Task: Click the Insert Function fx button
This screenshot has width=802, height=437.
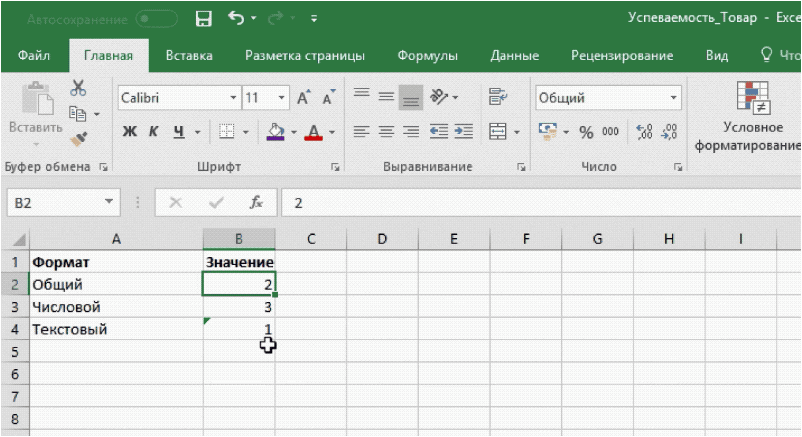Action: point(256,203)
